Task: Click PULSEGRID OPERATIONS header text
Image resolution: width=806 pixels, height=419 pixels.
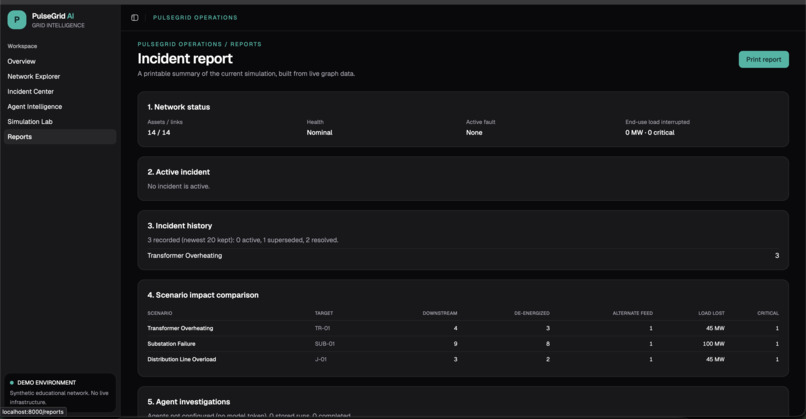Action: [195, 17]
